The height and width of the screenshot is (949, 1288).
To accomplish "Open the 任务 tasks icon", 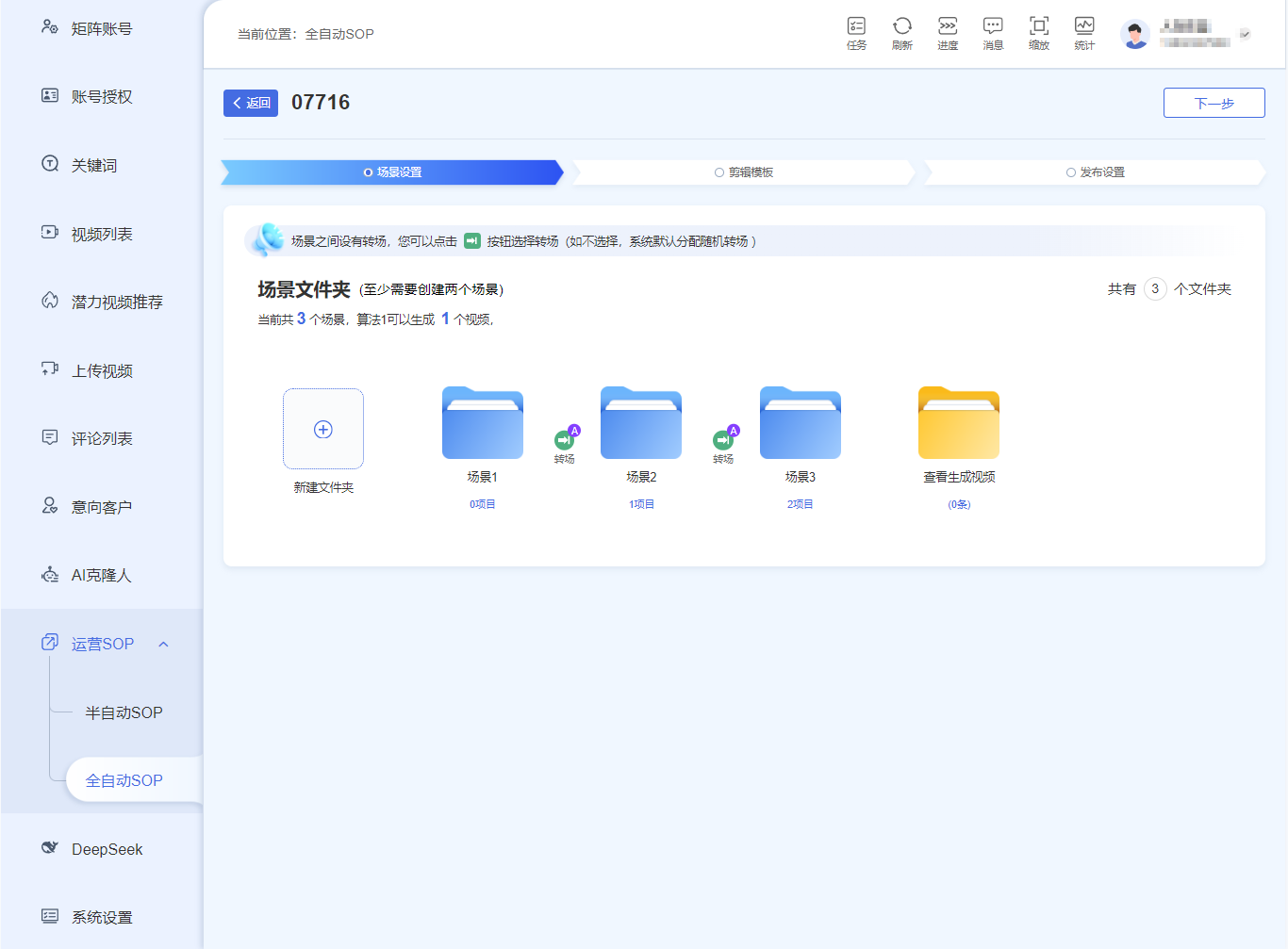I will tap(856, 33).
